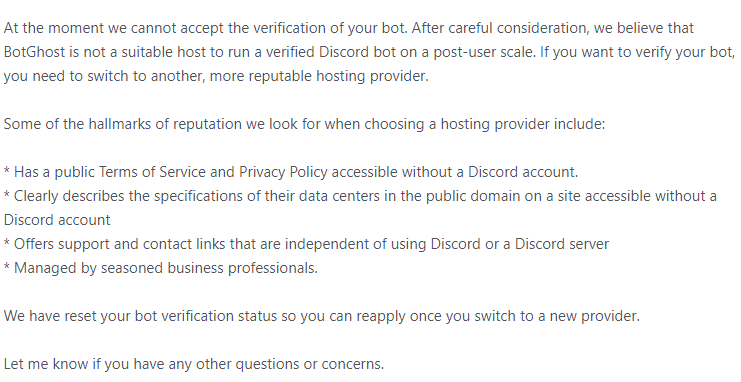Click the 'Clearly describes the specifications' bullet
Screen dimensions: 741x382
click(x=360, y=208)
